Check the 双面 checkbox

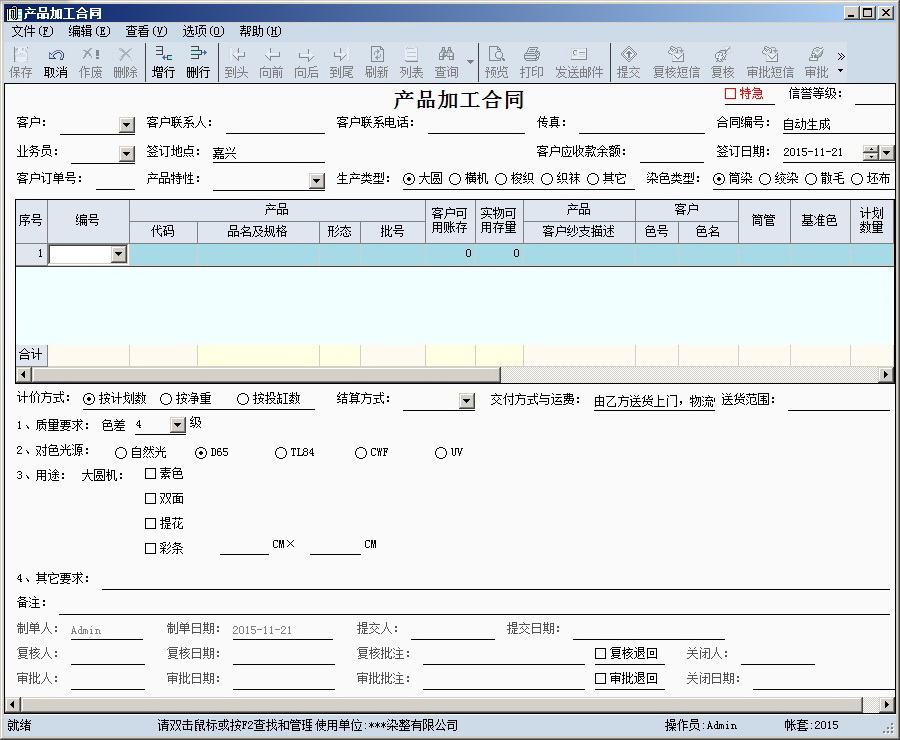pos(150,498)
